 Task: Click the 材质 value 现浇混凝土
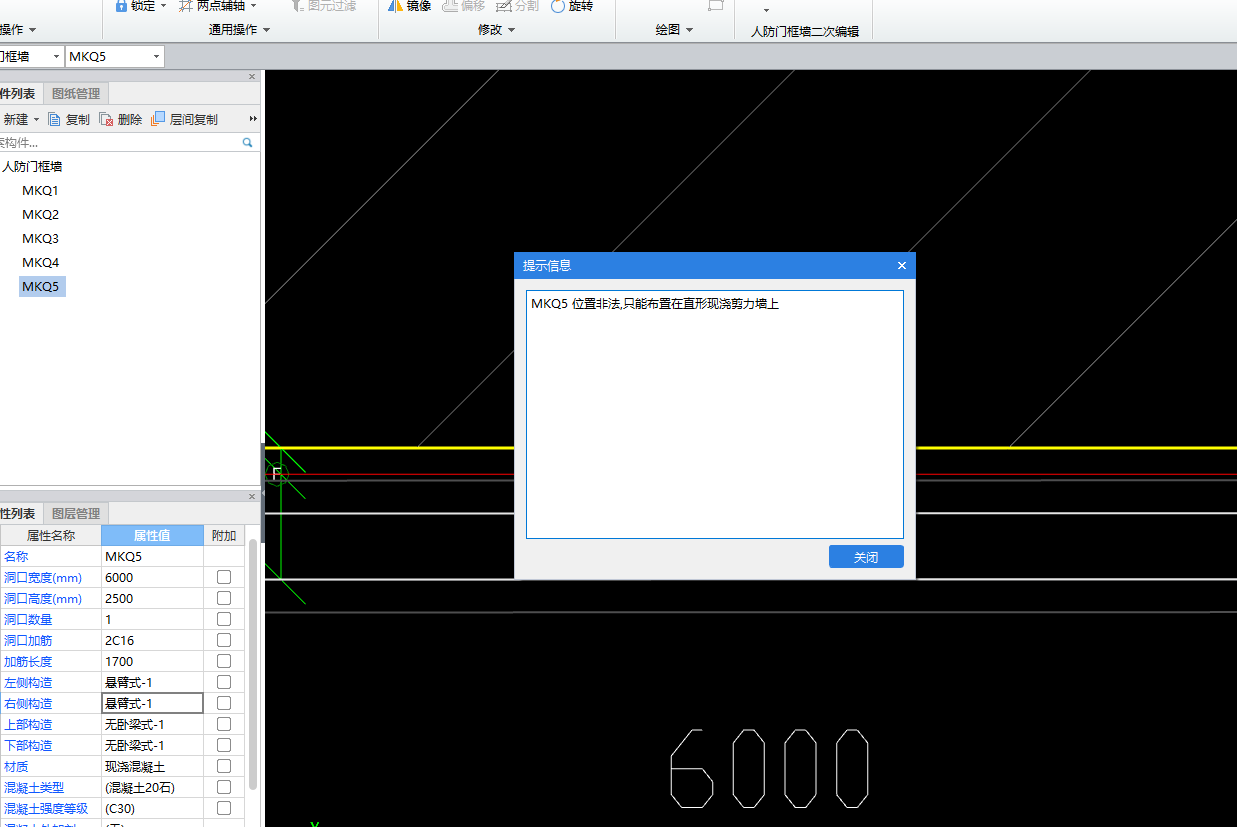(x=153, y=766)
